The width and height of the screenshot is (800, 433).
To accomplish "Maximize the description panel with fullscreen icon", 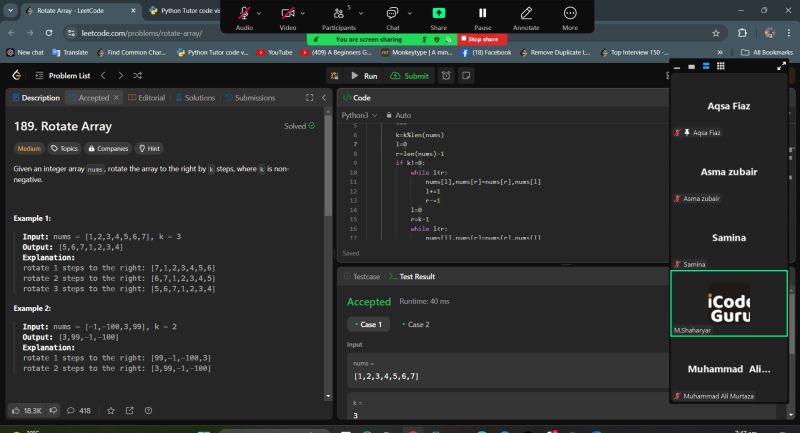I will coord(309,98).
